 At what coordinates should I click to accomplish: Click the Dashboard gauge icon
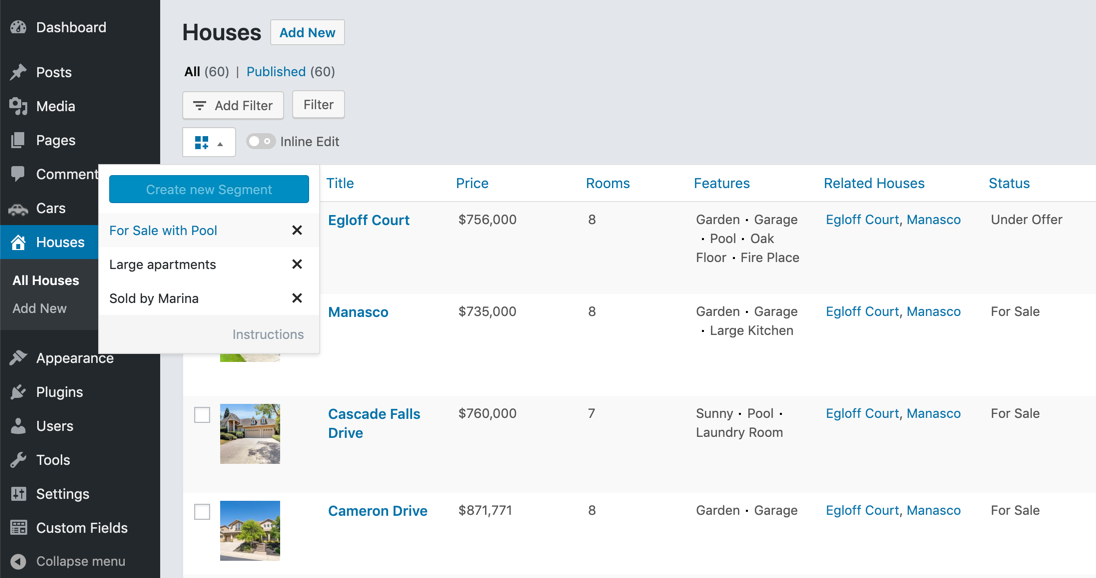(18, 27)
